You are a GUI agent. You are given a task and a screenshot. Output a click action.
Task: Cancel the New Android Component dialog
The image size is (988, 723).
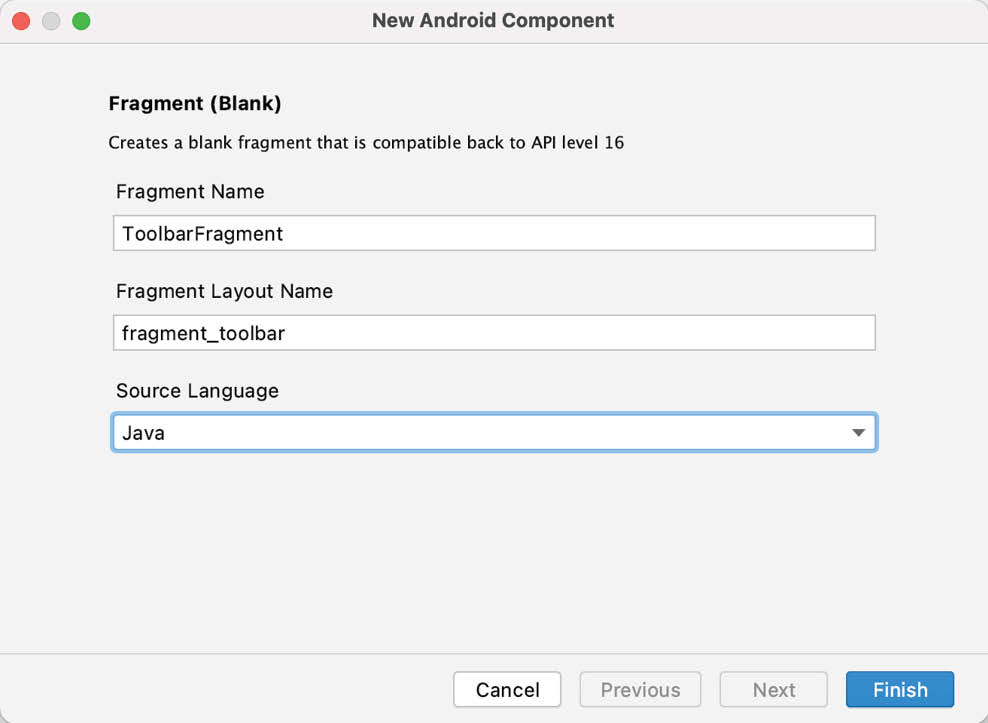coord(507,690)
